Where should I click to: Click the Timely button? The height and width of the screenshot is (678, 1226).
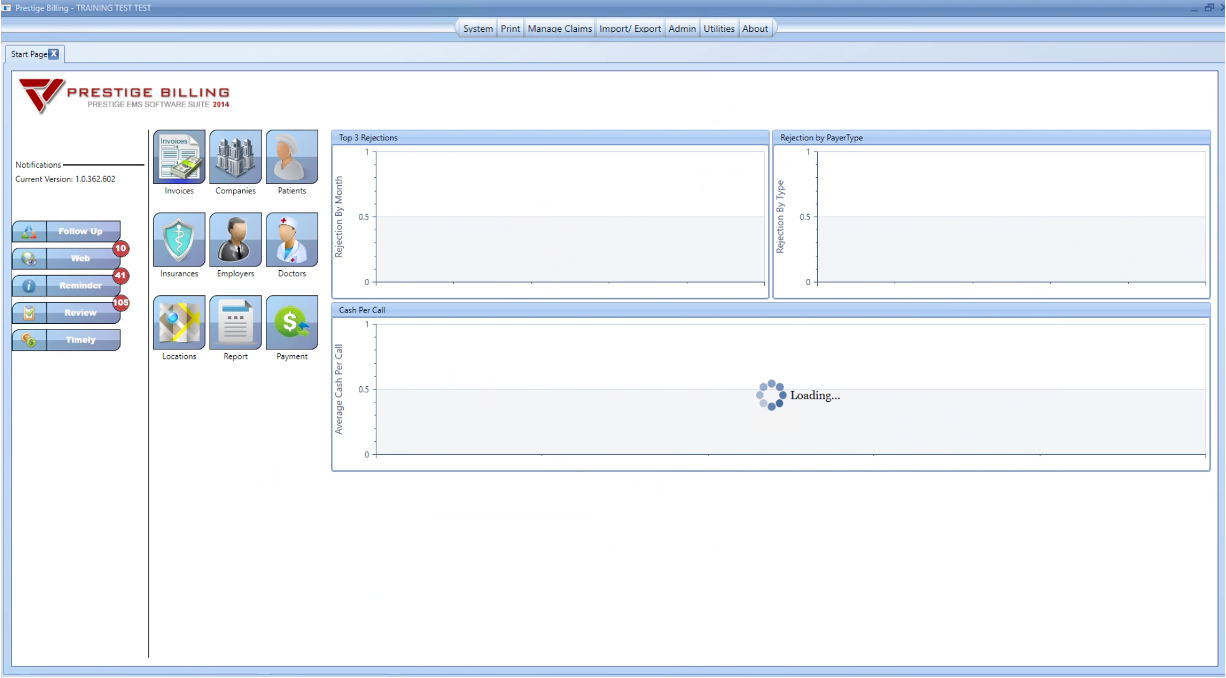click(x=67, y=340)
